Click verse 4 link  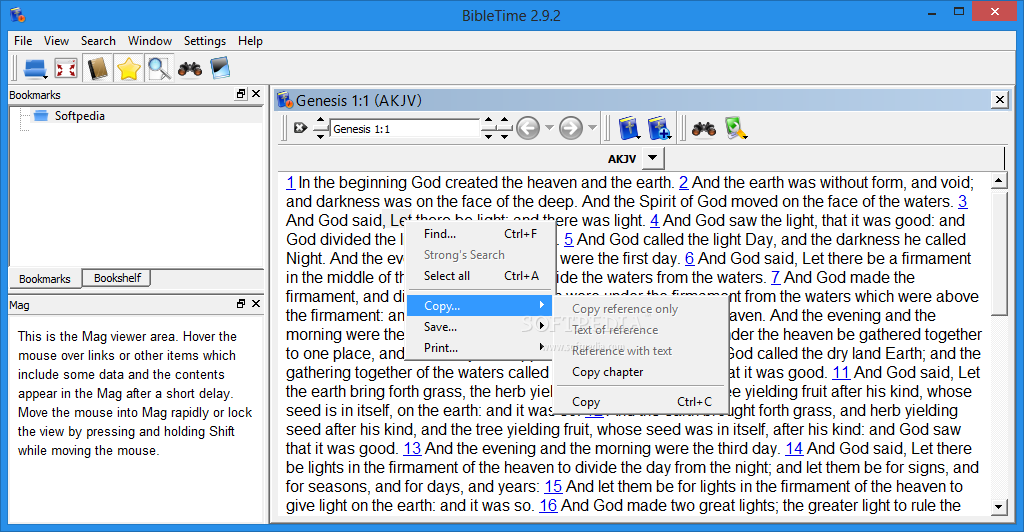click(x=654, y=221)
